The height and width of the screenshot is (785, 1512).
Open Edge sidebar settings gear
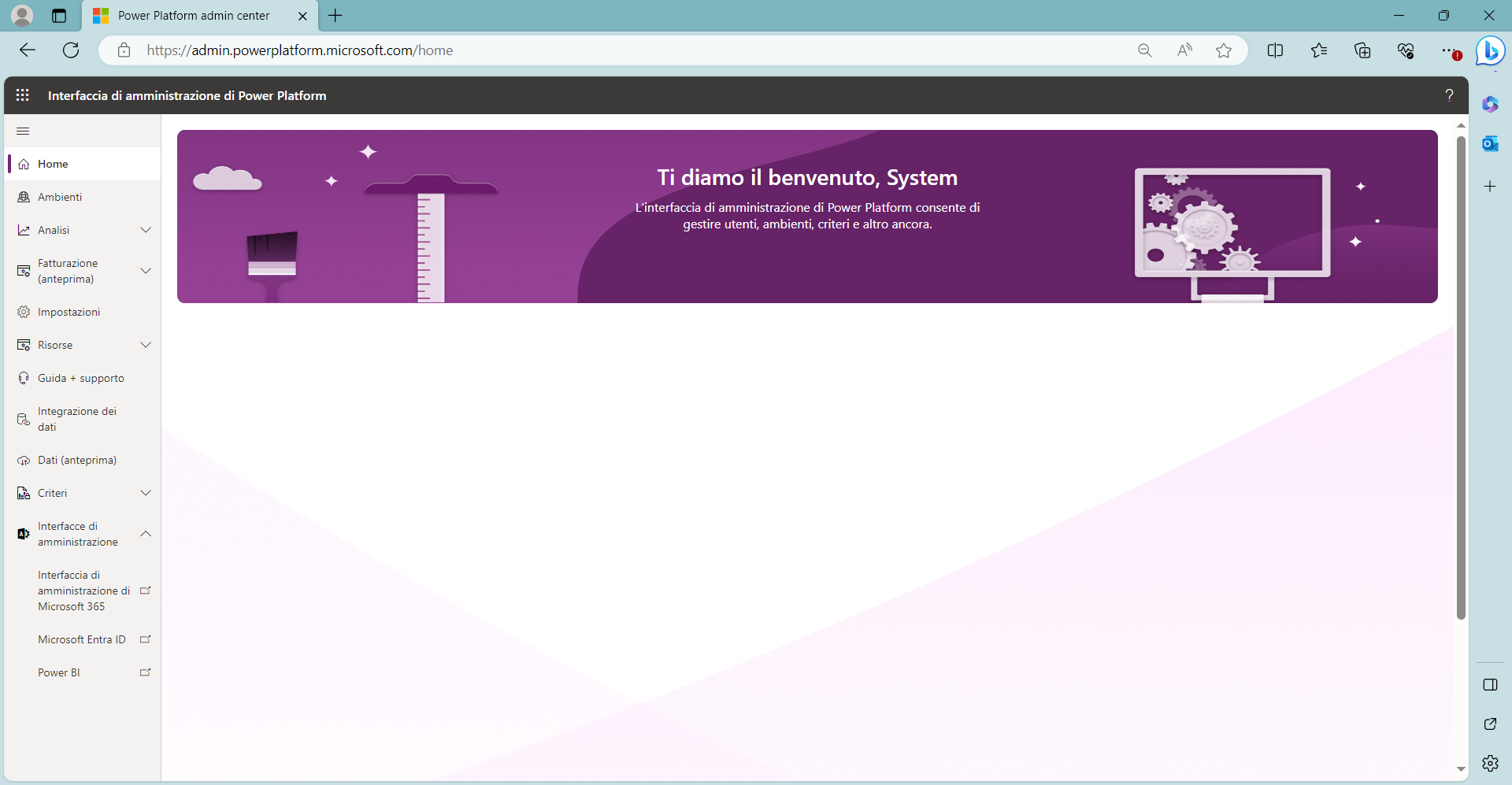click(x=1490, y=763)
